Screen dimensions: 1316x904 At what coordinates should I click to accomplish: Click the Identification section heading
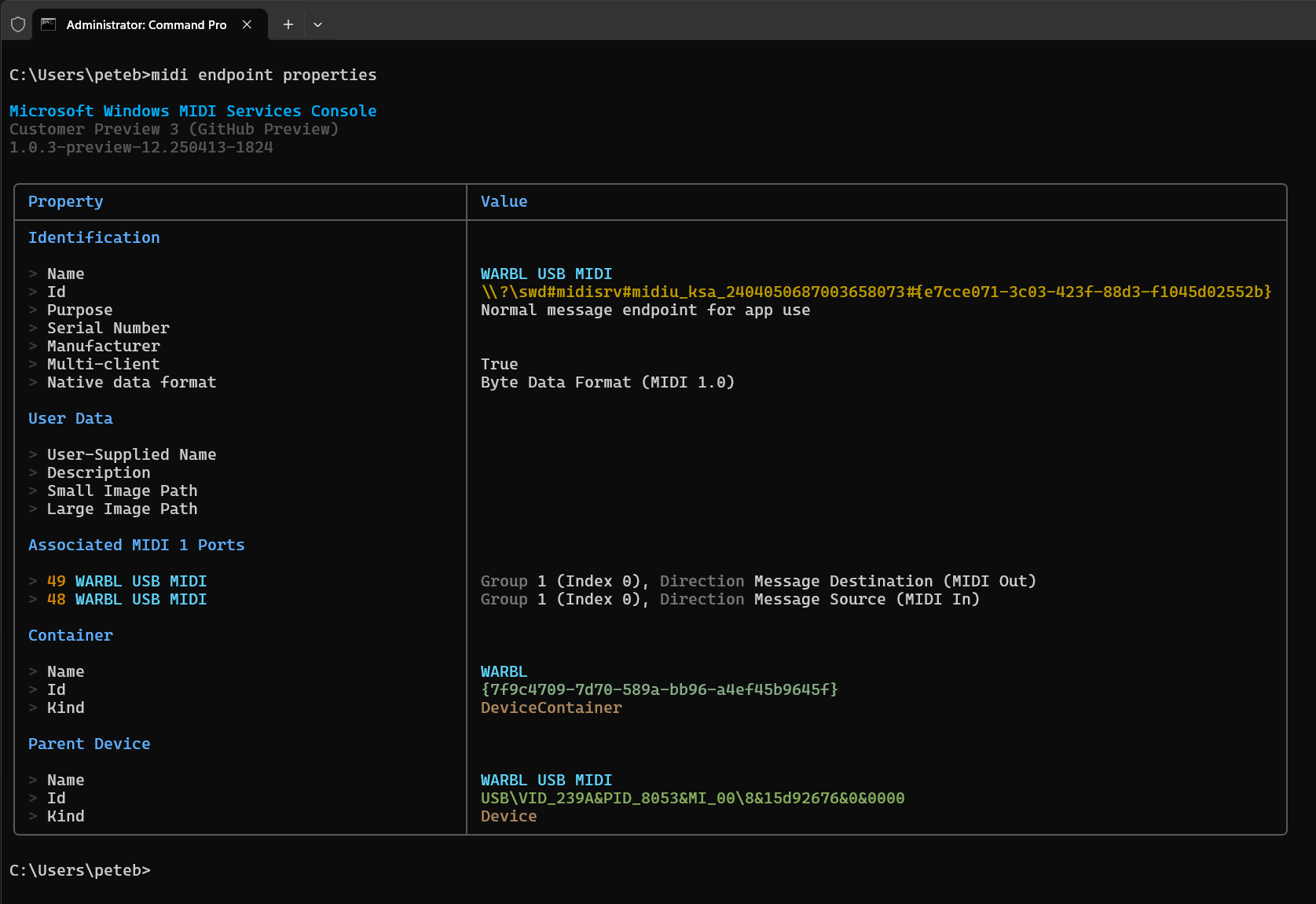pyautogui.click(x=93, y=237)
